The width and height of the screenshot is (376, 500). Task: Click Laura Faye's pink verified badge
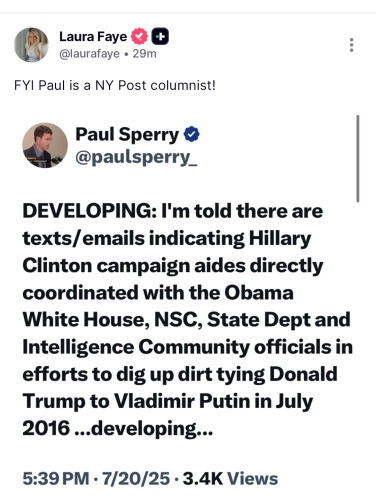point(139,36)
